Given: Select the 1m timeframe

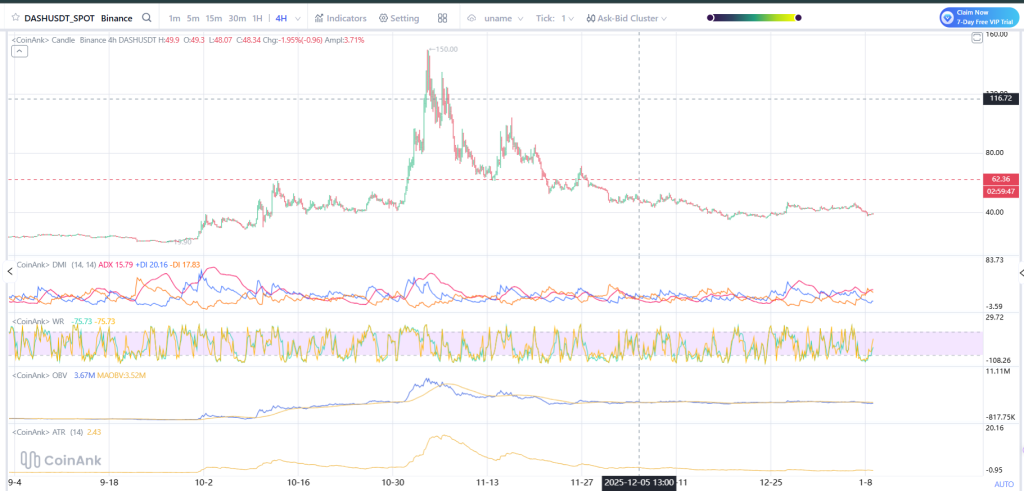Looking at the screenshot, I should [x=174, y=18].
